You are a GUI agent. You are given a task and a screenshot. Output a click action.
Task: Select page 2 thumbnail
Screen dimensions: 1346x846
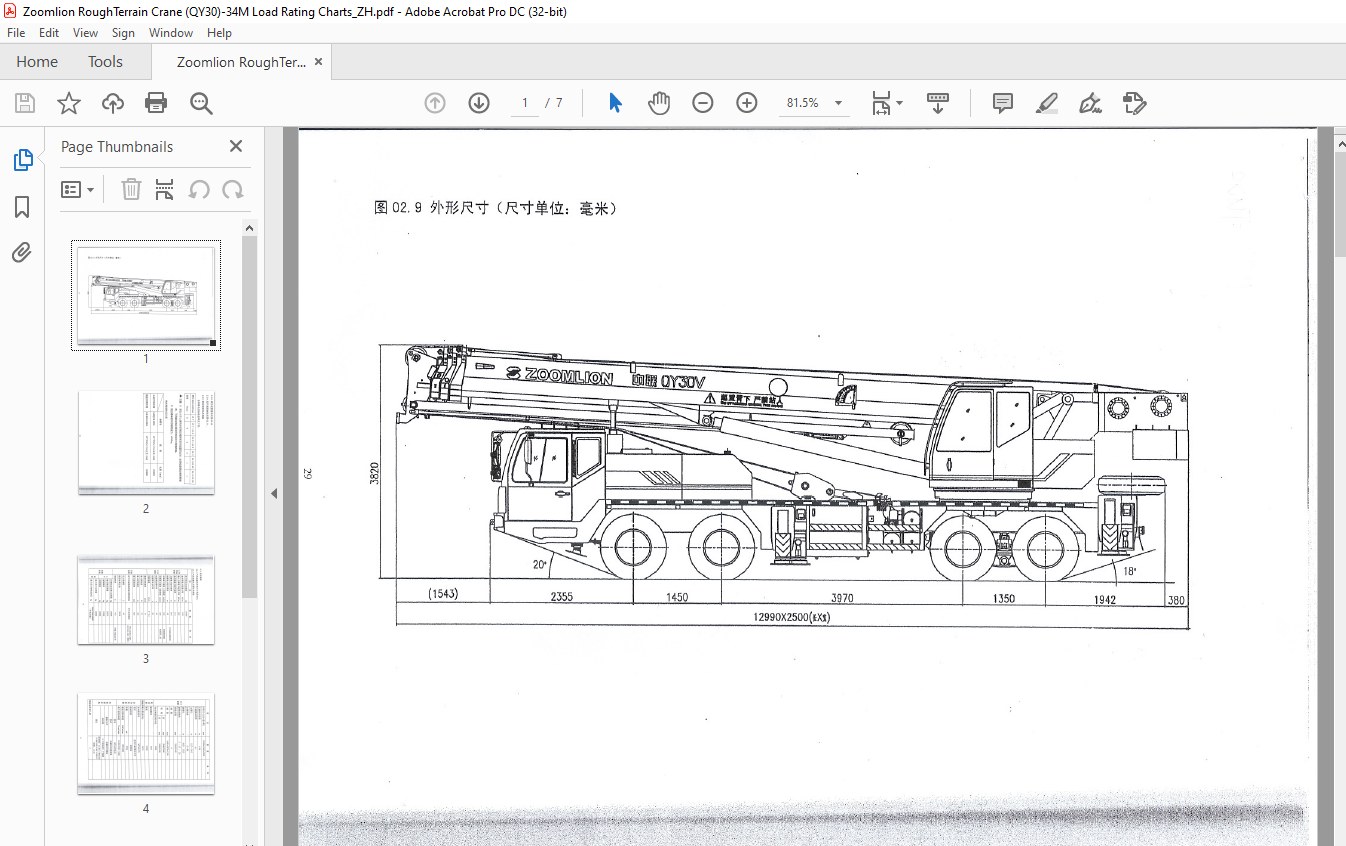146,443
